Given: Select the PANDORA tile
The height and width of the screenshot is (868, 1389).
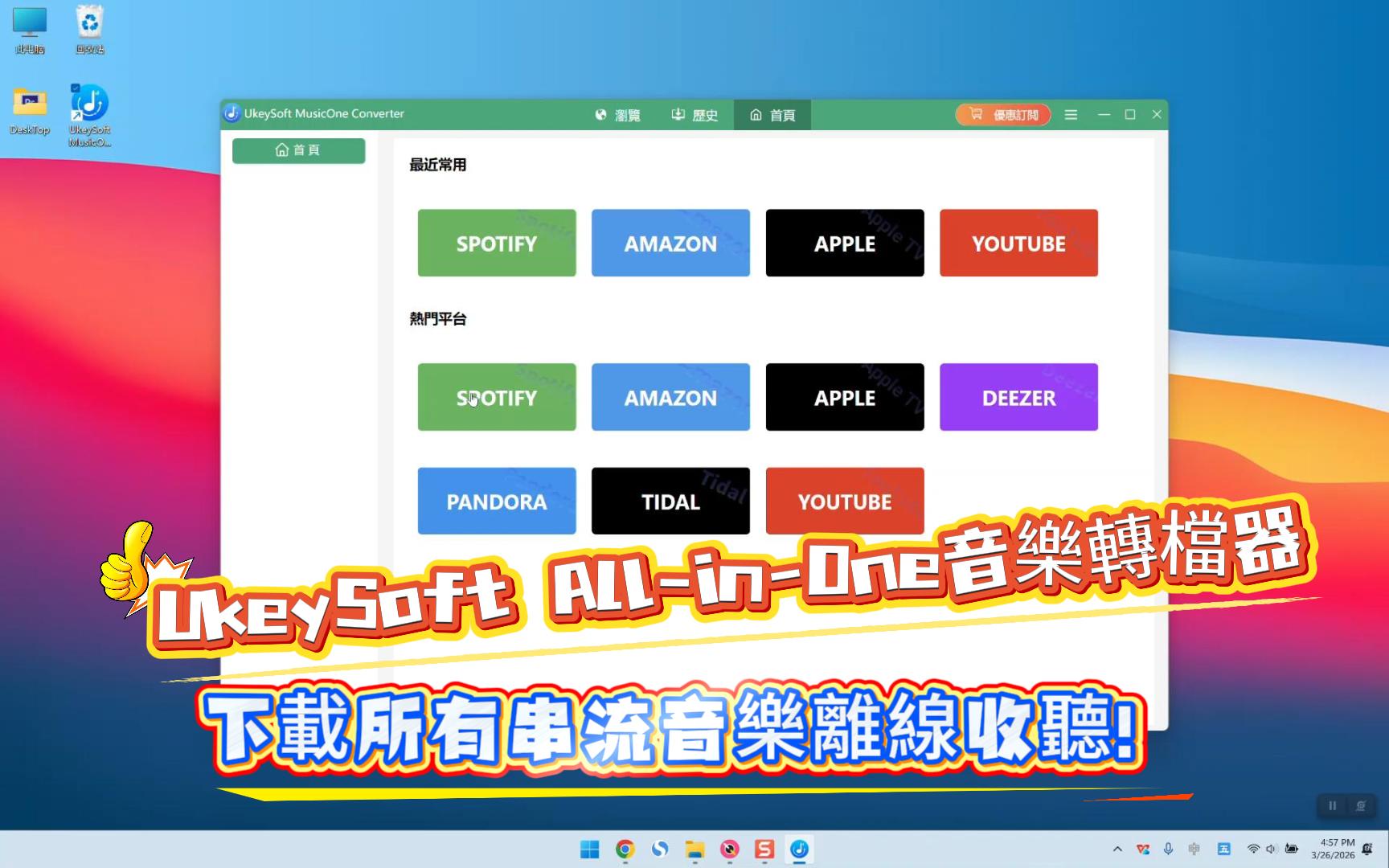Looking at the screenshot, I should [497, 502].
